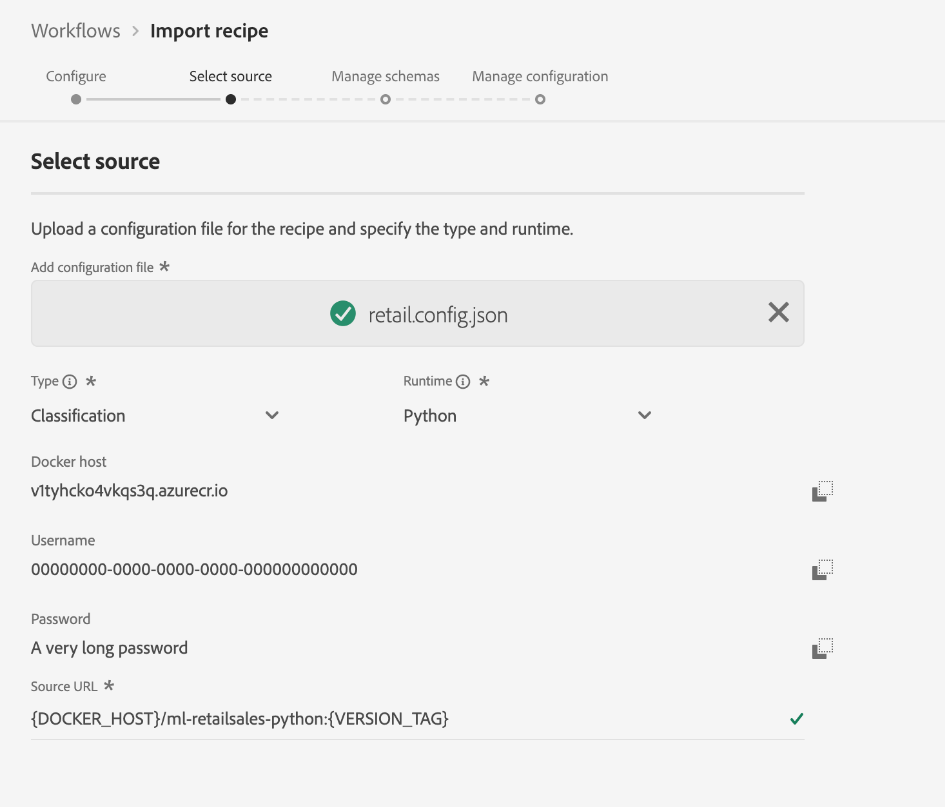Click the Source URL validation checkmark
The image size is (947, 807).
(796, 718)
